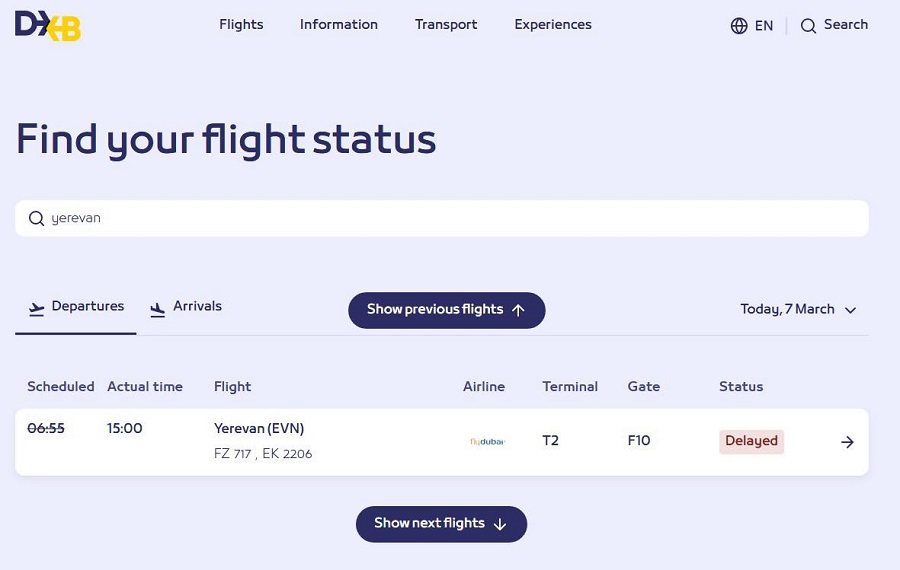Image resolution: width=900 pixels, height=570 pixels.
Task: Open flight details via the right arrow
Action: [847, 442]
